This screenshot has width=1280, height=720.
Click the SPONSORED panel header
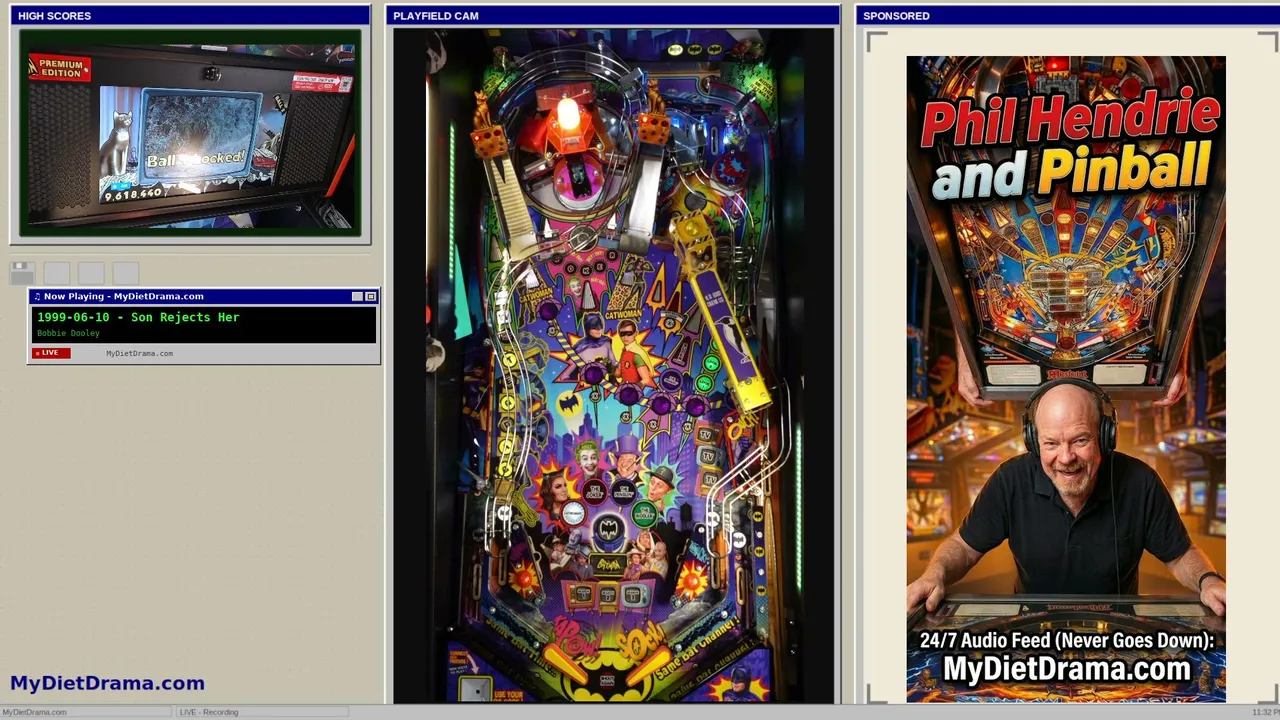click(x=1067, y=16)
